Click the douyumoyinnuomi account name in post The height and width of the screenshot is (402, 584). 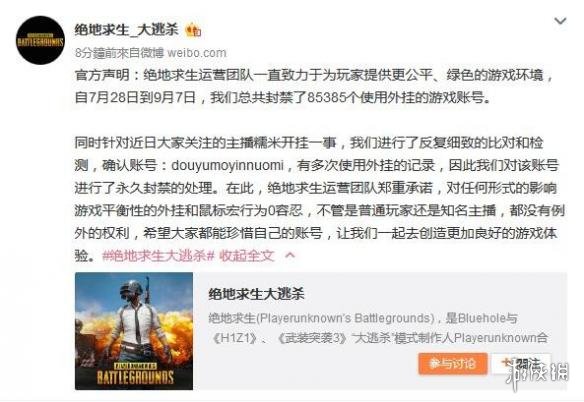point(227,166)
